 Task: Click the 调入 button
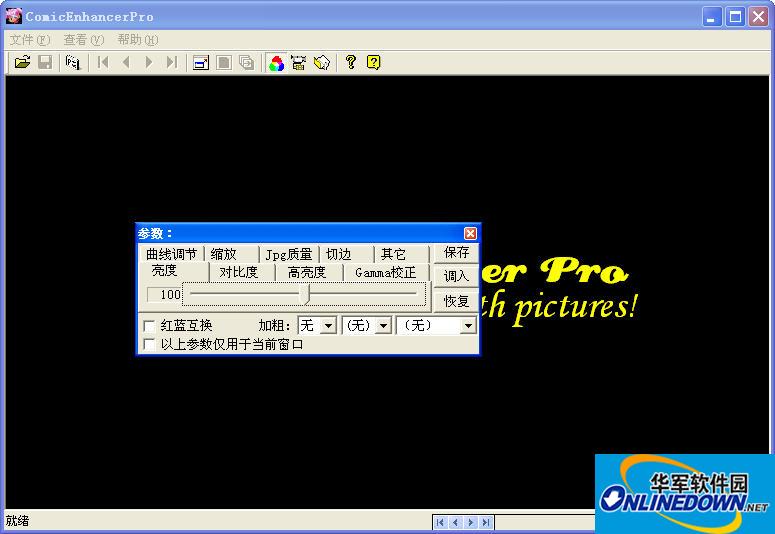tap(456, 276)
